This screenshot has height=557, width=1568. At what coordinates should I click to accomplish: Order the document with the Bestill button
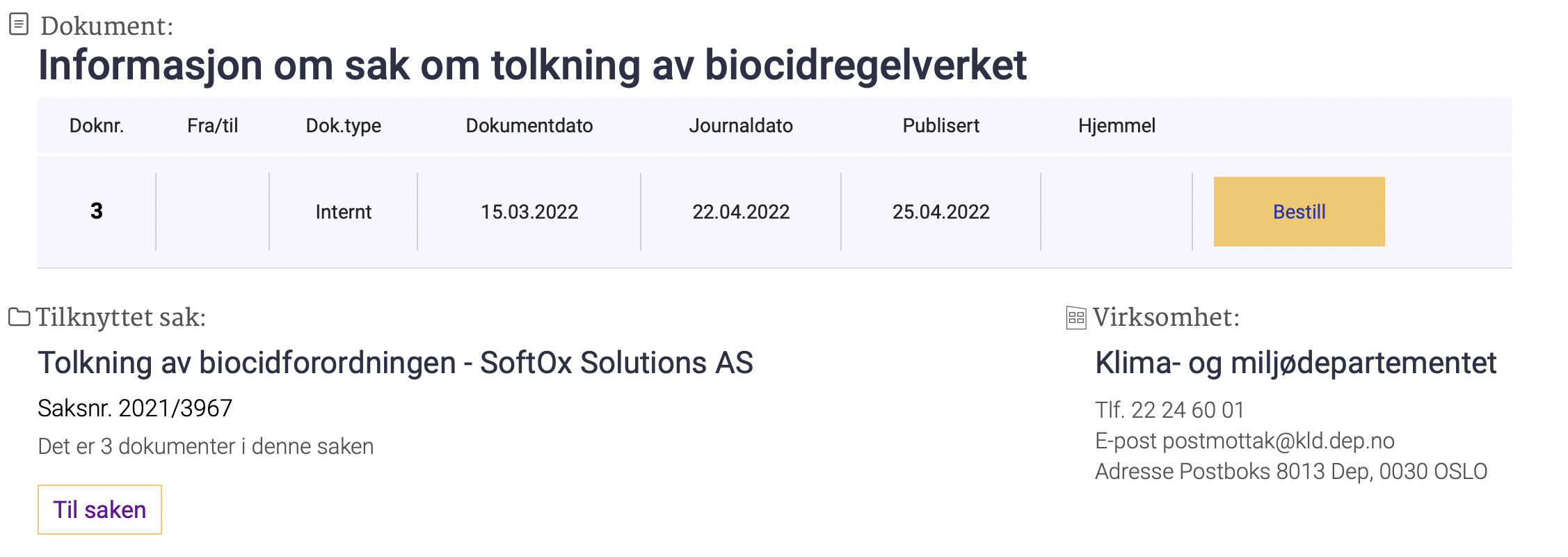pyautogui.click(x=1299, y=212)
